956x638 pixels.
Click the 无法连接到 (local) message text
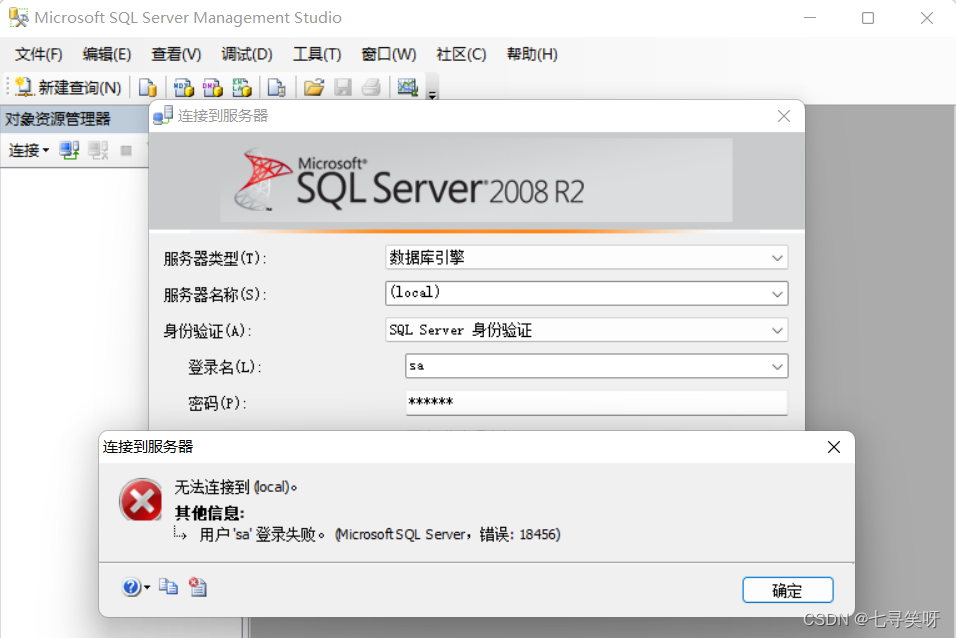tap(236, 487)
